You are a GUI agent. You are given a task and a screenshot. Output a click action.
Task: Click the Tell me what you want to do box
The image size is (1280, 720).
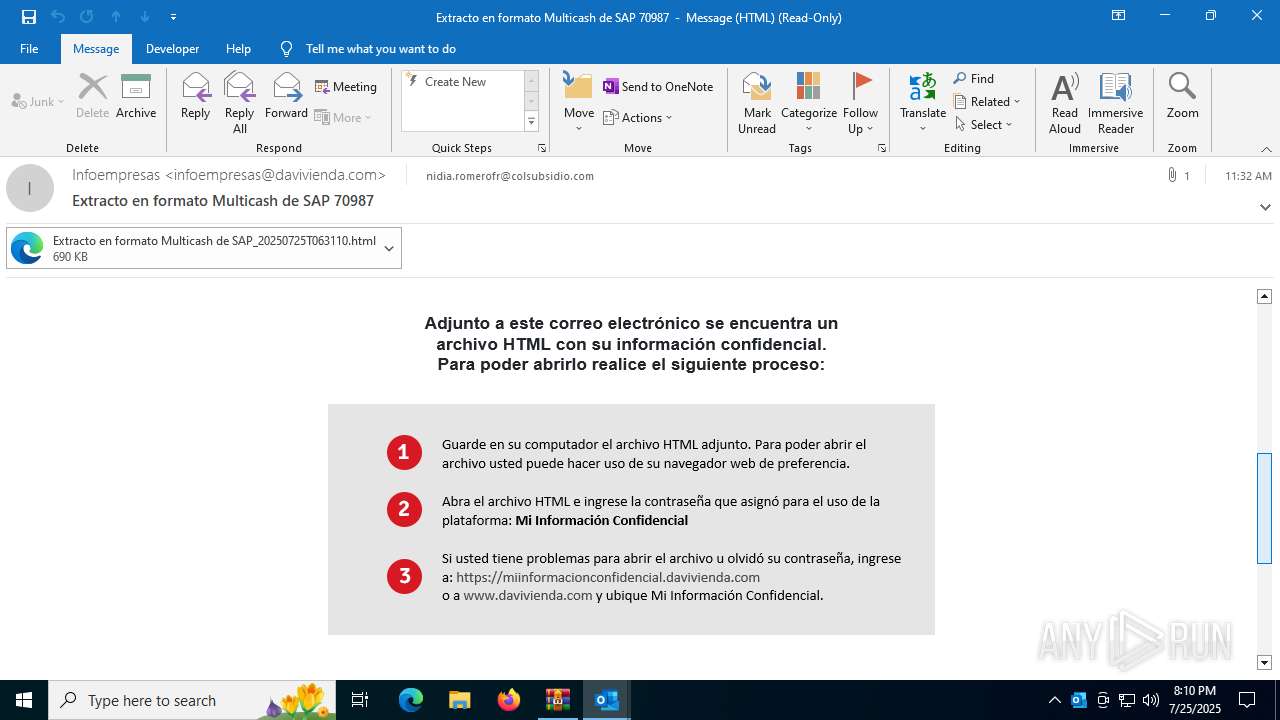point(380,48)
